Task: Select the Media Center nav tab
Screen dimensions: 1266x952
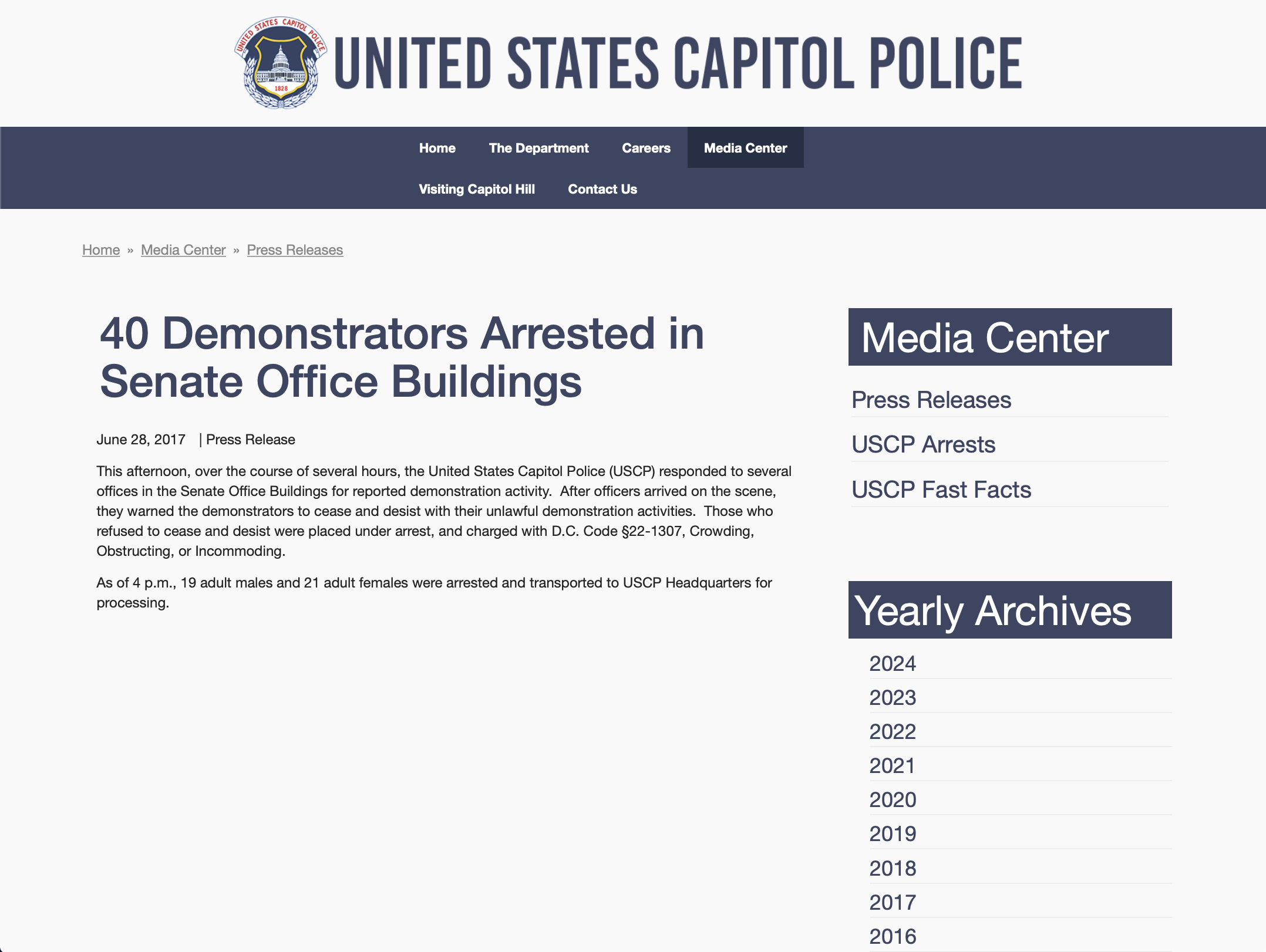Action: click(x=745, y=148)
